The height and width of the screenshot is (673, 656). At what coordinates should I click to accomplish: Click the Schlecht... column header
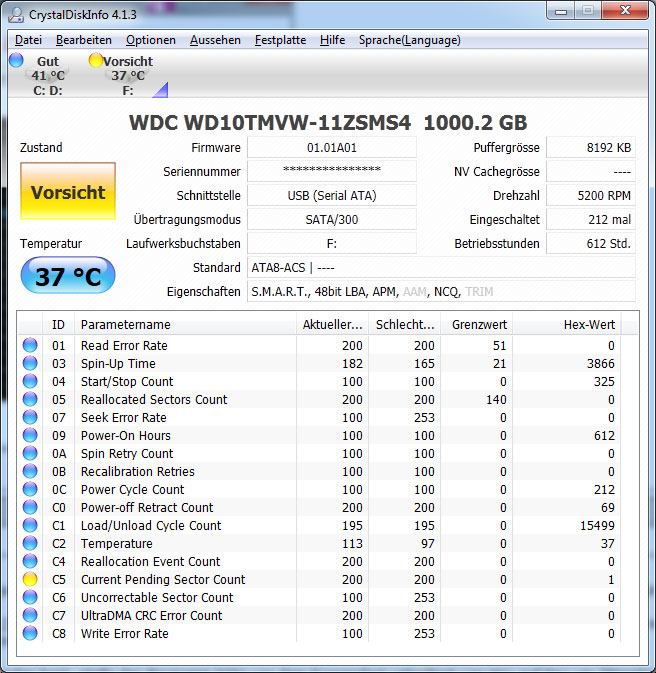click(x=405, y=324)
